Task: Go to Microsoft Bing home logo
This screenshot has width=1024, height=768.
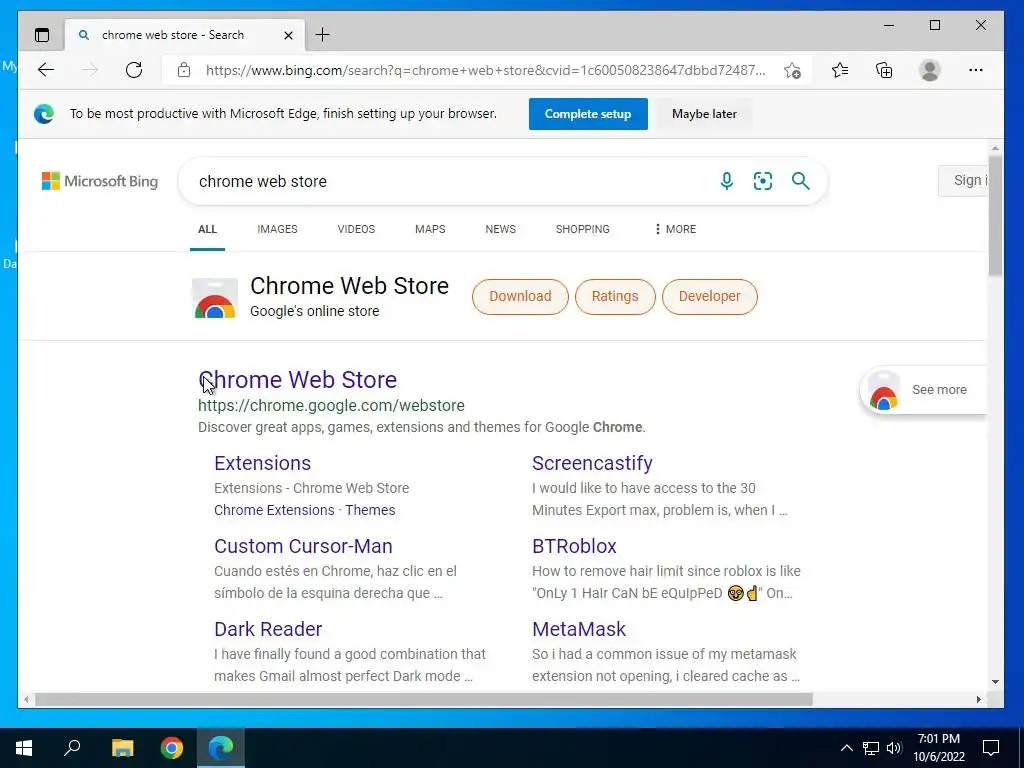Action: click(100, 181)
